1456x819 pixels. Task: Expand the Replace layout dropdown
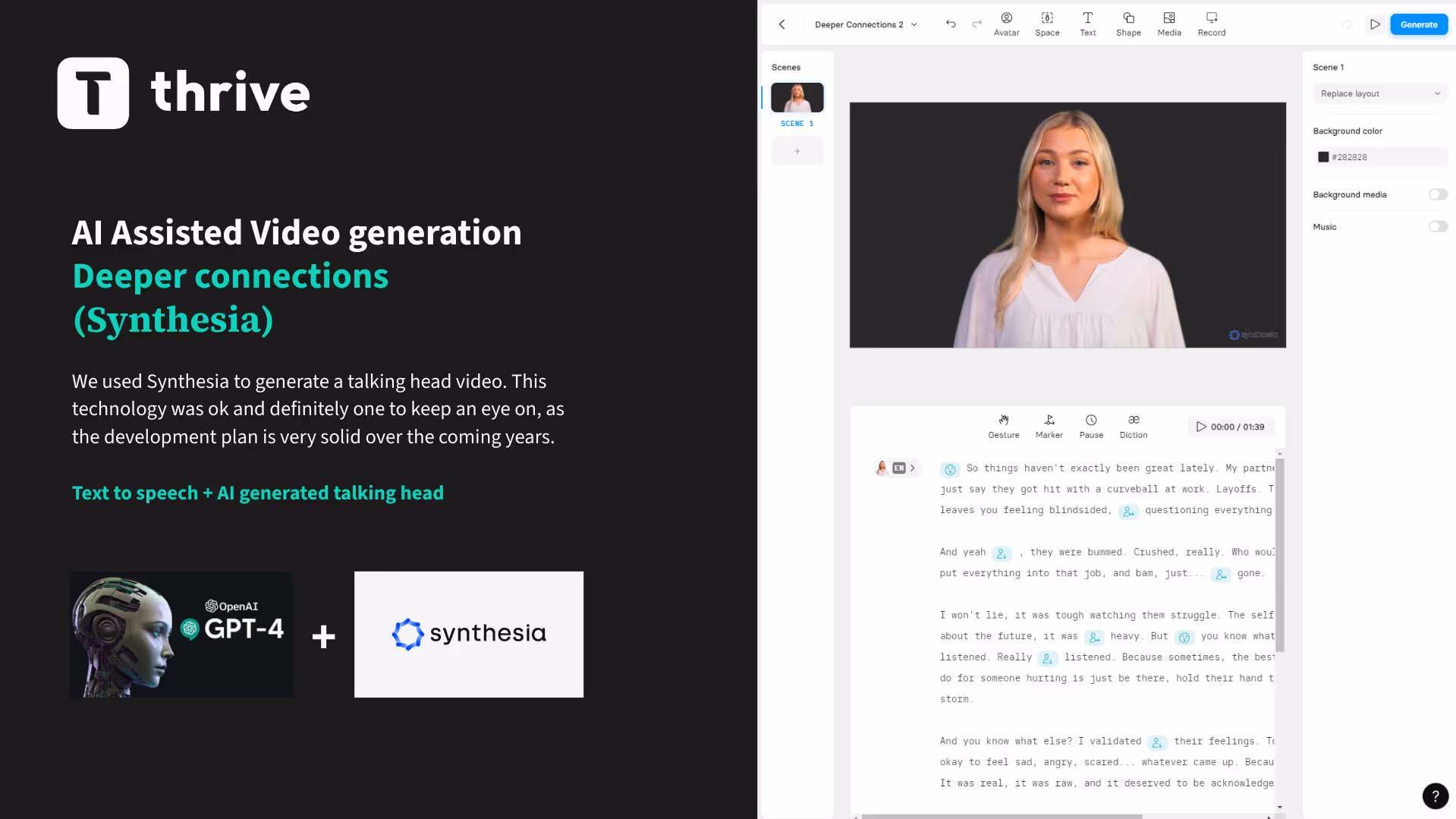point(1379,93)
